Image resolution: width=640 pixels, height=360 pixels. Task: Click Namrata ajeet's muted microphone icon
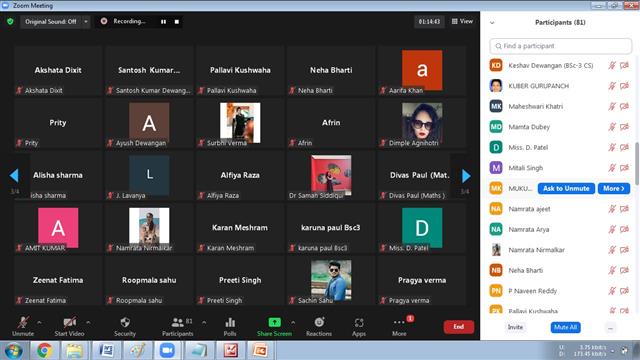612,209
